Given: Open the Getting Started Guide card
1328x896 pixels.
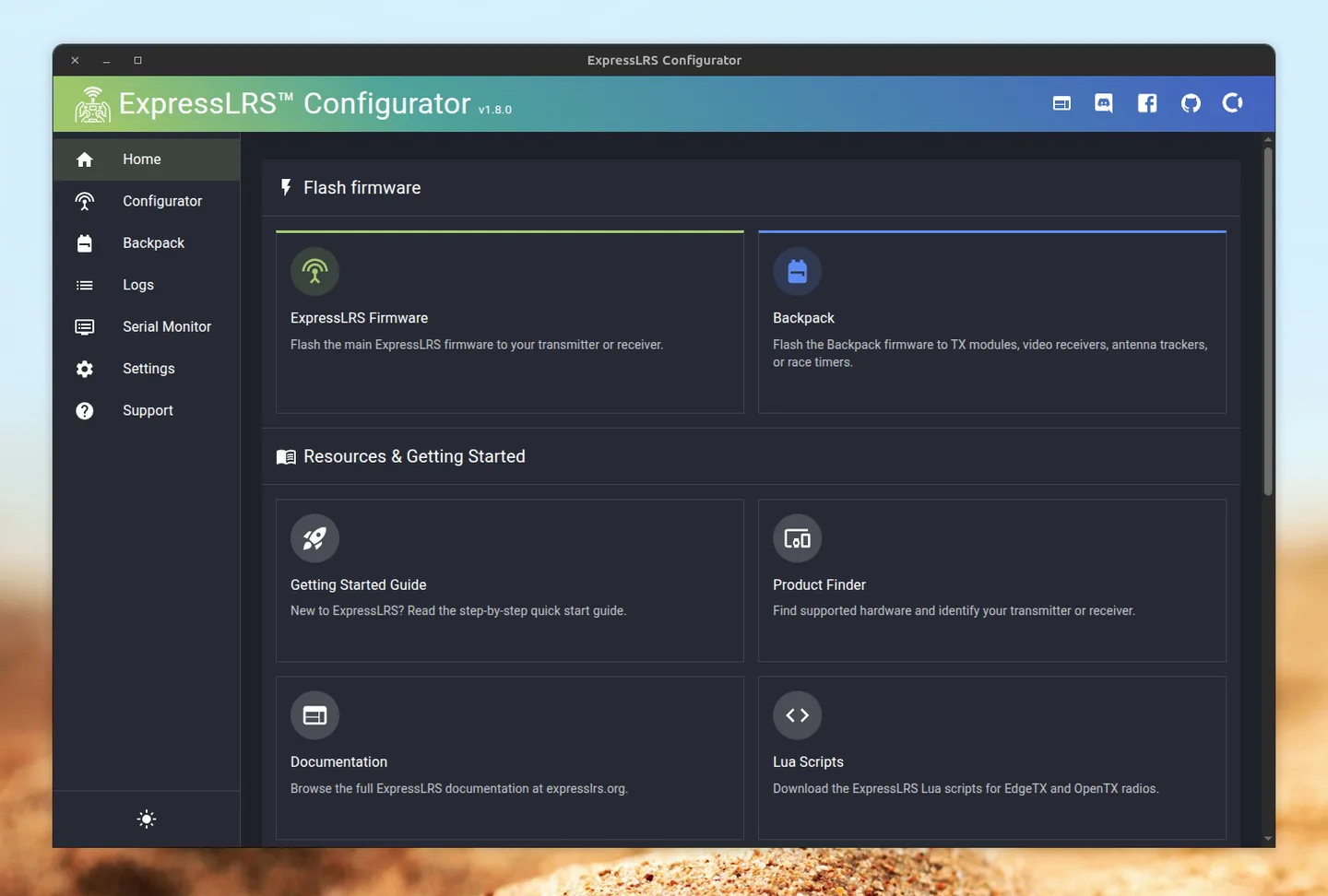Looking at the screenshot, I should (x=510, y=581).
